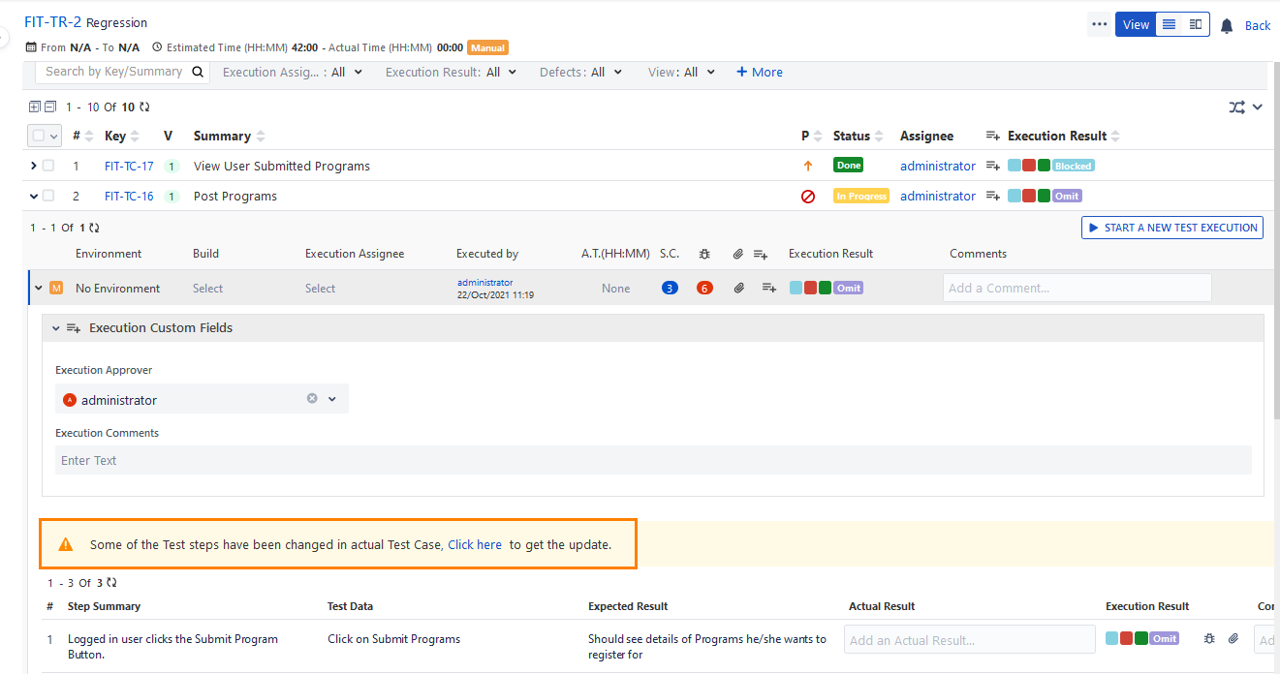The height and width of the screenshot is (674, 1280).
Task: Switch to the list view layout icon
Action: [1168, 25]
